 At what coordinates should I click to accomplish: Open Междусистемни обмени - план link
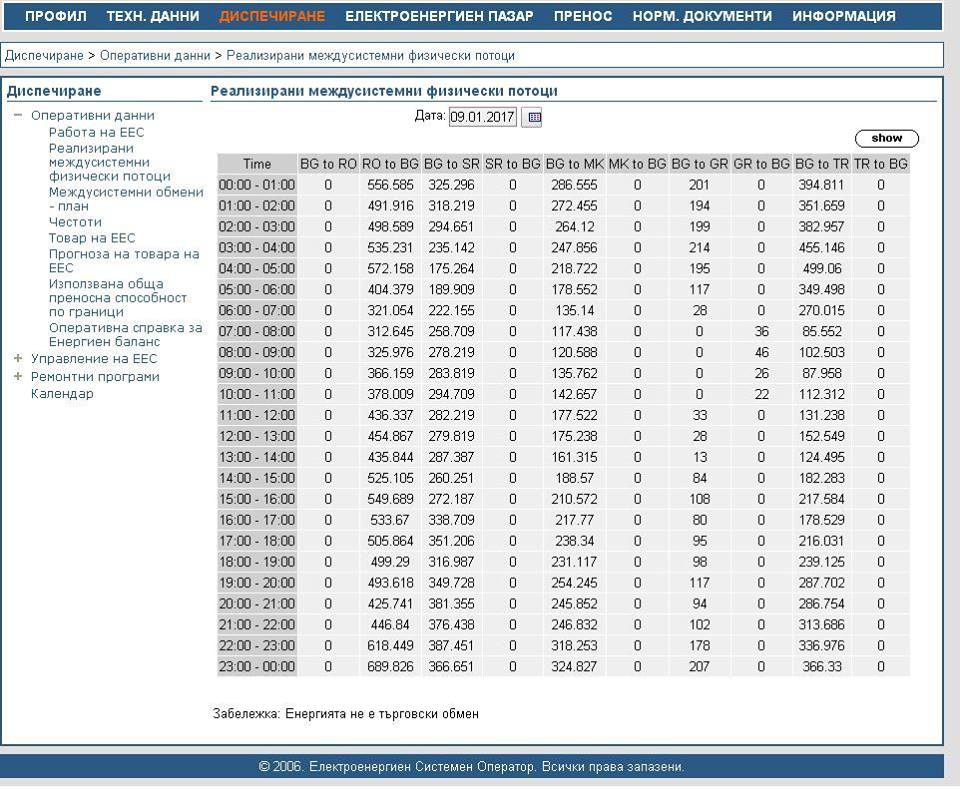(126, 199)
